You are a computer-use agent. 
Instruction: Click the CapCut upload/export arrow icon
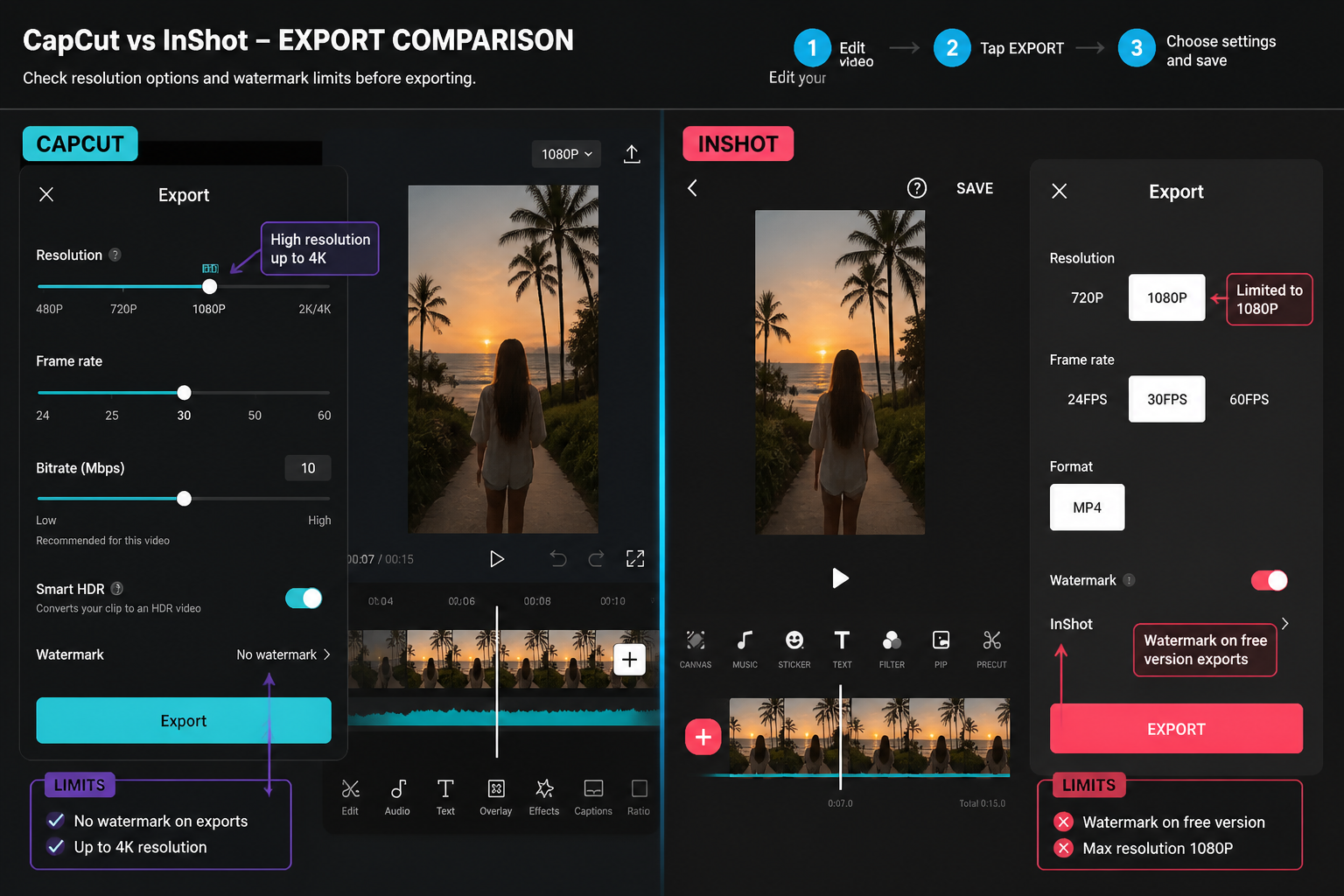[x=632, y=154]
